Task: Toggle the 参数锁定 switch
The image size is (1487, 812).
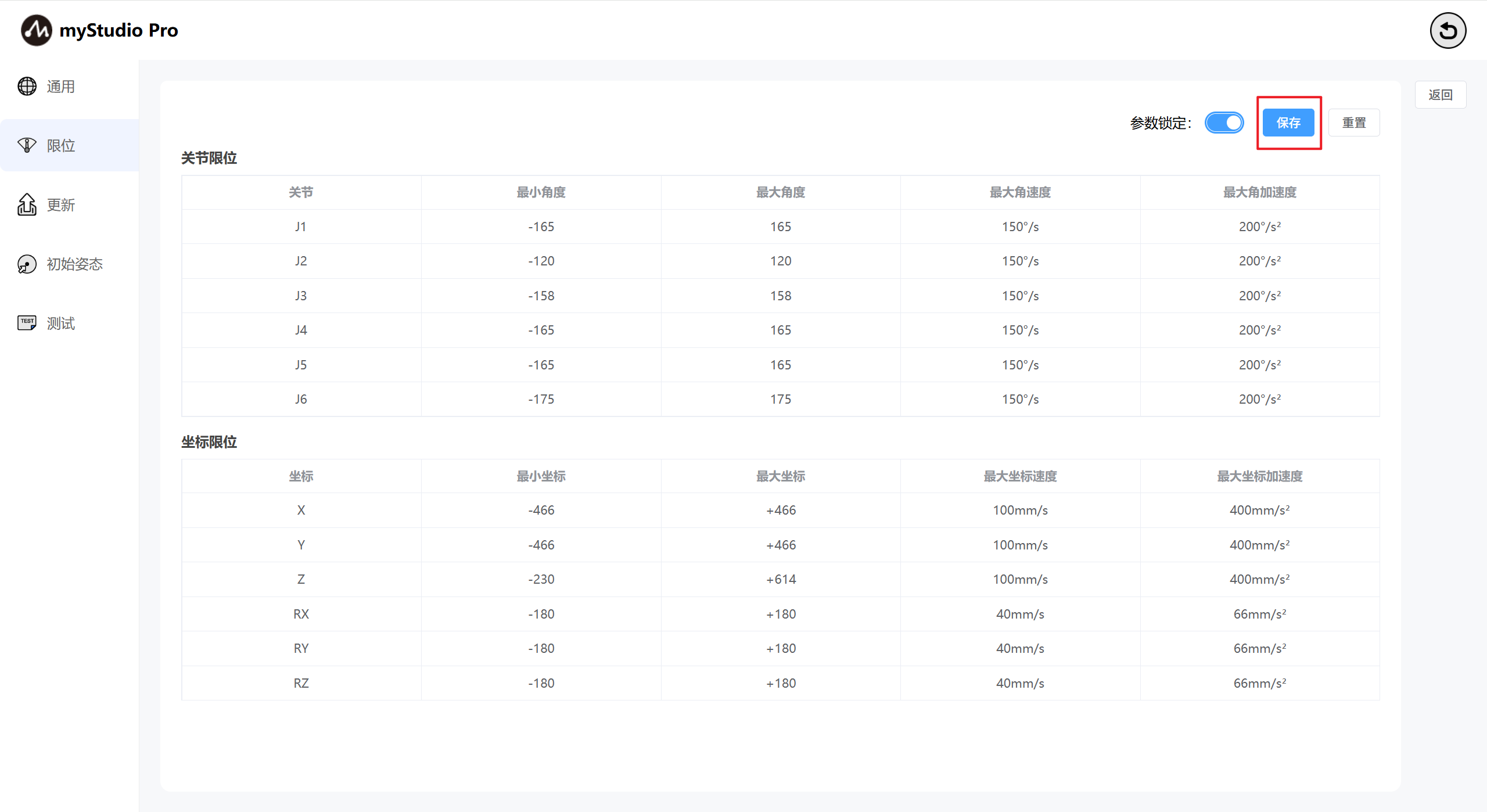Action: 1224,123
